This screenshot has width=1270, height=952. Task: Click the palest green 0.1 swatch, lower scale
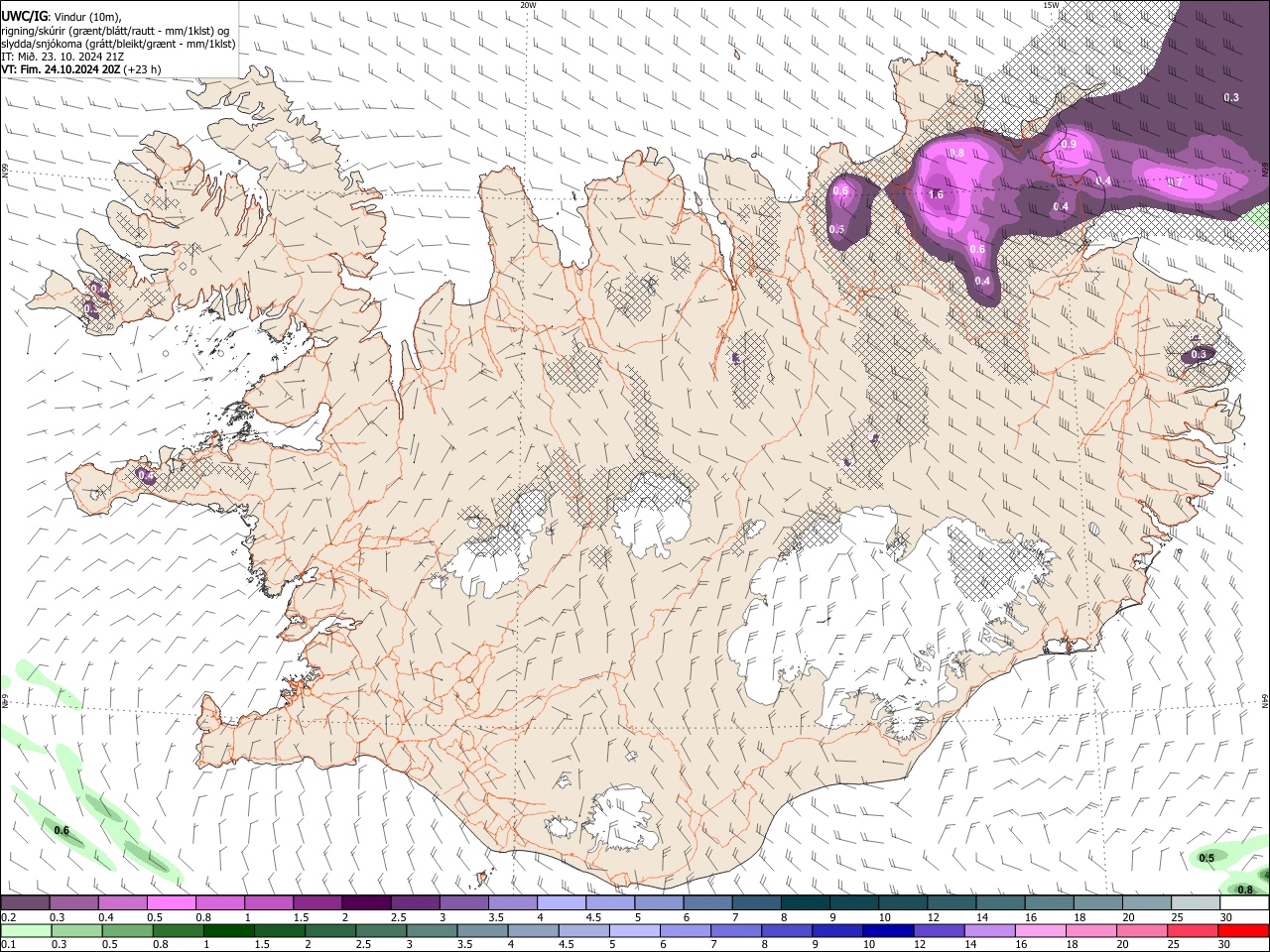[26, 931]
